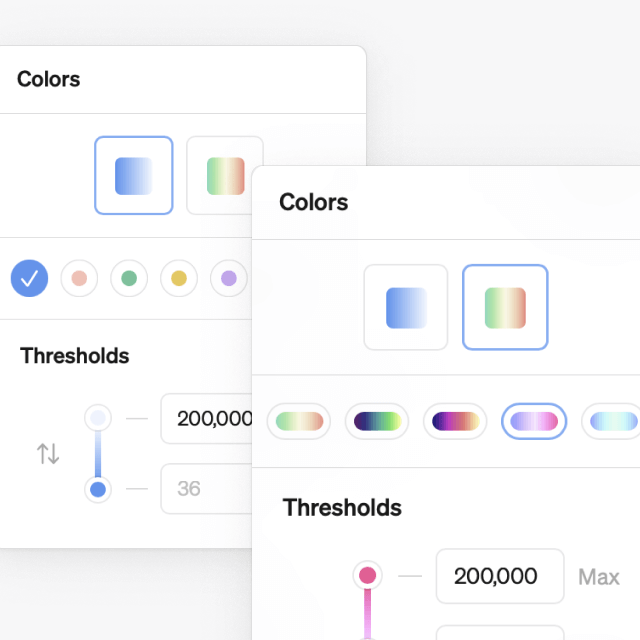Swap thresholds with the up-down arrows icon
This screenshot has height=640, width=640.
pyautogui.click(x=48, y=454)
